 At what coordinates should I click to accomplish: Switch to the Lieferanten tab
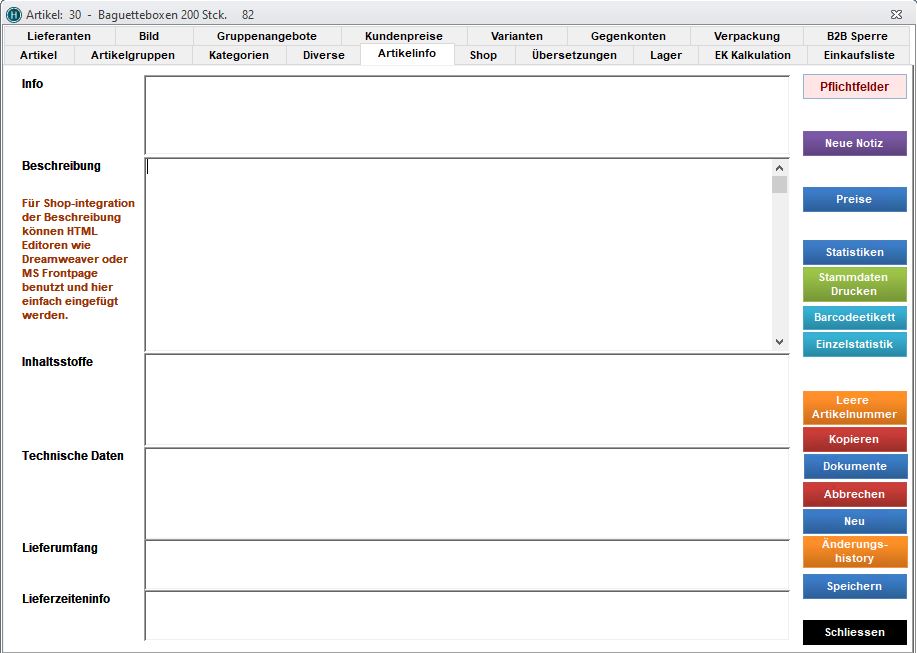(x=59, y=36)
